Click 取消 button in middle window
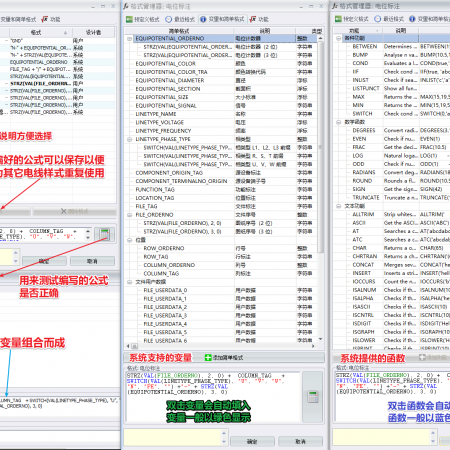Image resolution: width=450 pixels, height=450 pixels. [x=300, y=442]
